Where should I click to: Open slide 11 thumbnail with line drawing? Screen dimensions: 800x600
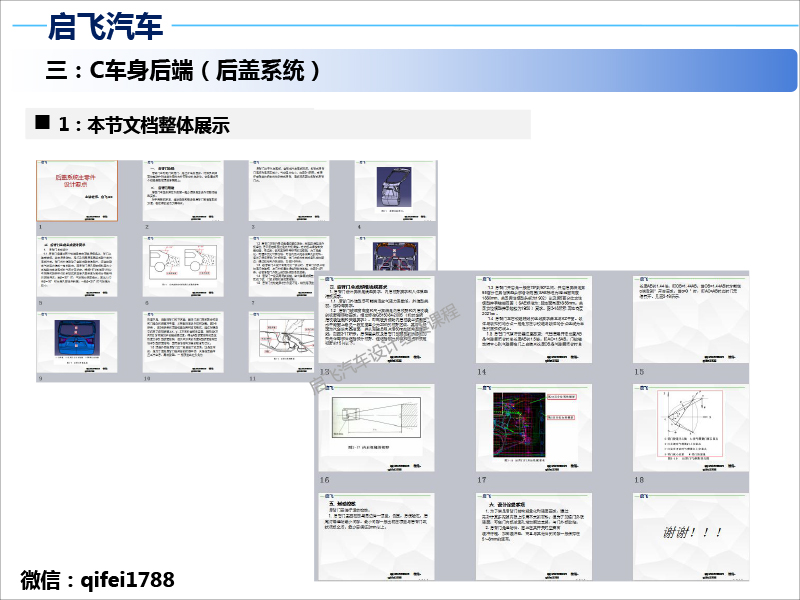tap(282, 342)
